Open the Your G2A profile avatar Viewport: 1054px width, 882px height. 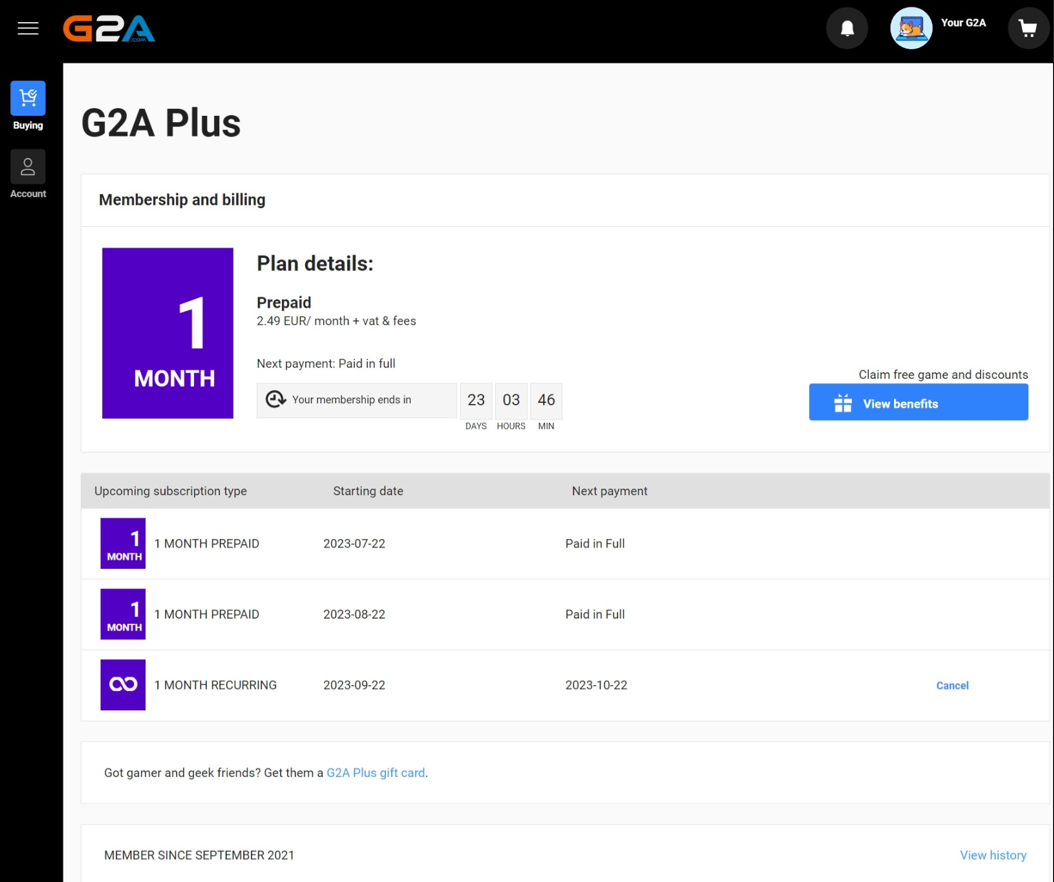(911, 27)
